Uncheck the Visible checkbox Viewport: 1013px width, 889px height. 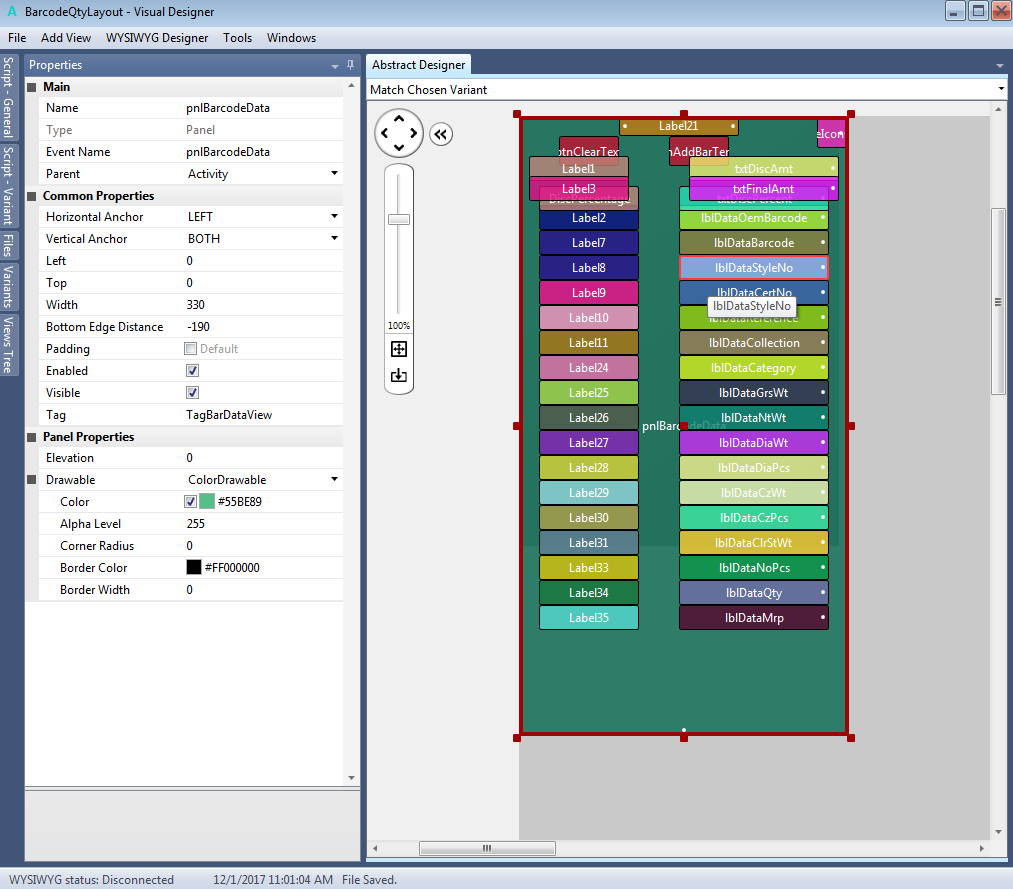(x=193, y=393)
